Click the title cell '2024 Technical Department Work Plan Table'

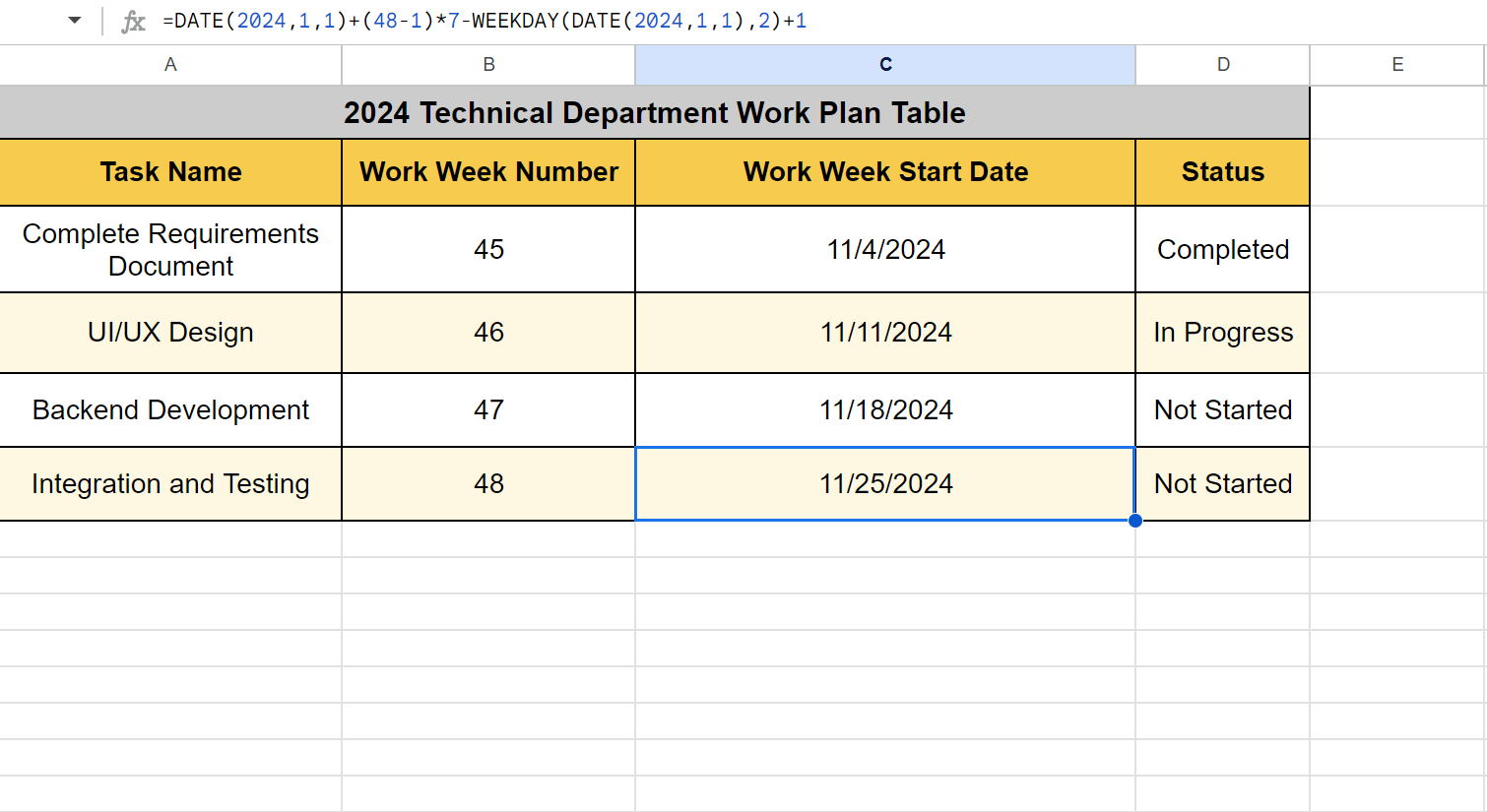[655, 112]
